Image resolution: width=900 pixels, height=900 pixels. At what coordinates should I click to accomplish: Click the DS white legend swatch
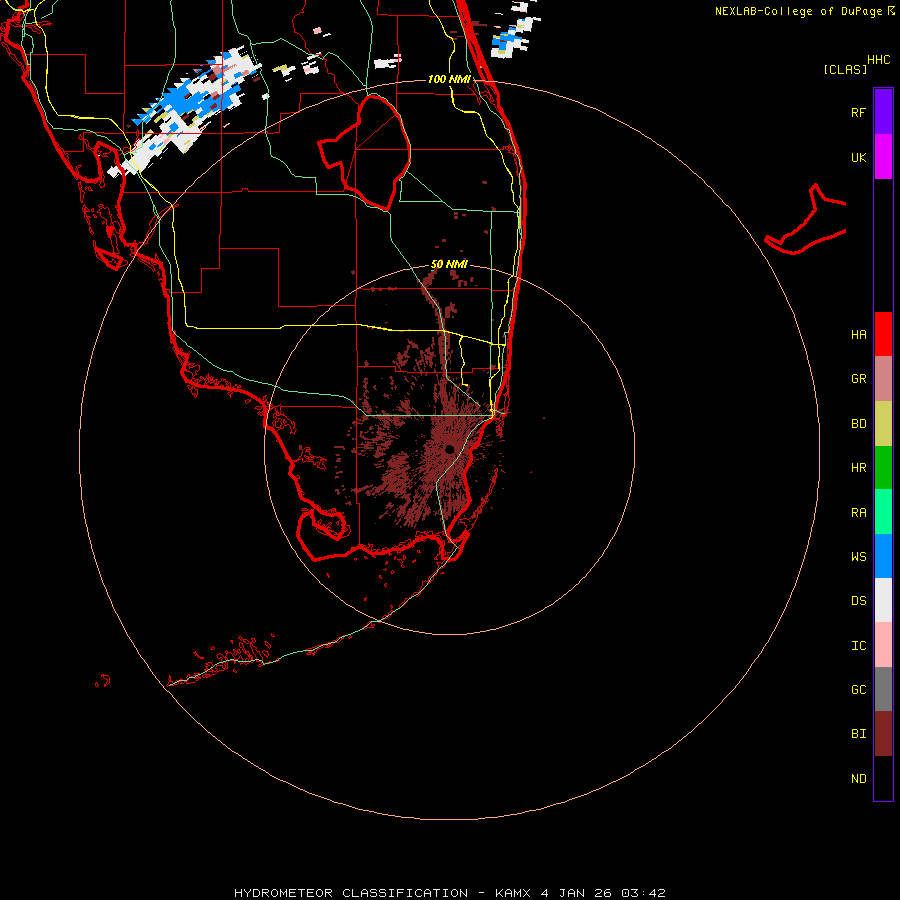click(x=883, y=600)
